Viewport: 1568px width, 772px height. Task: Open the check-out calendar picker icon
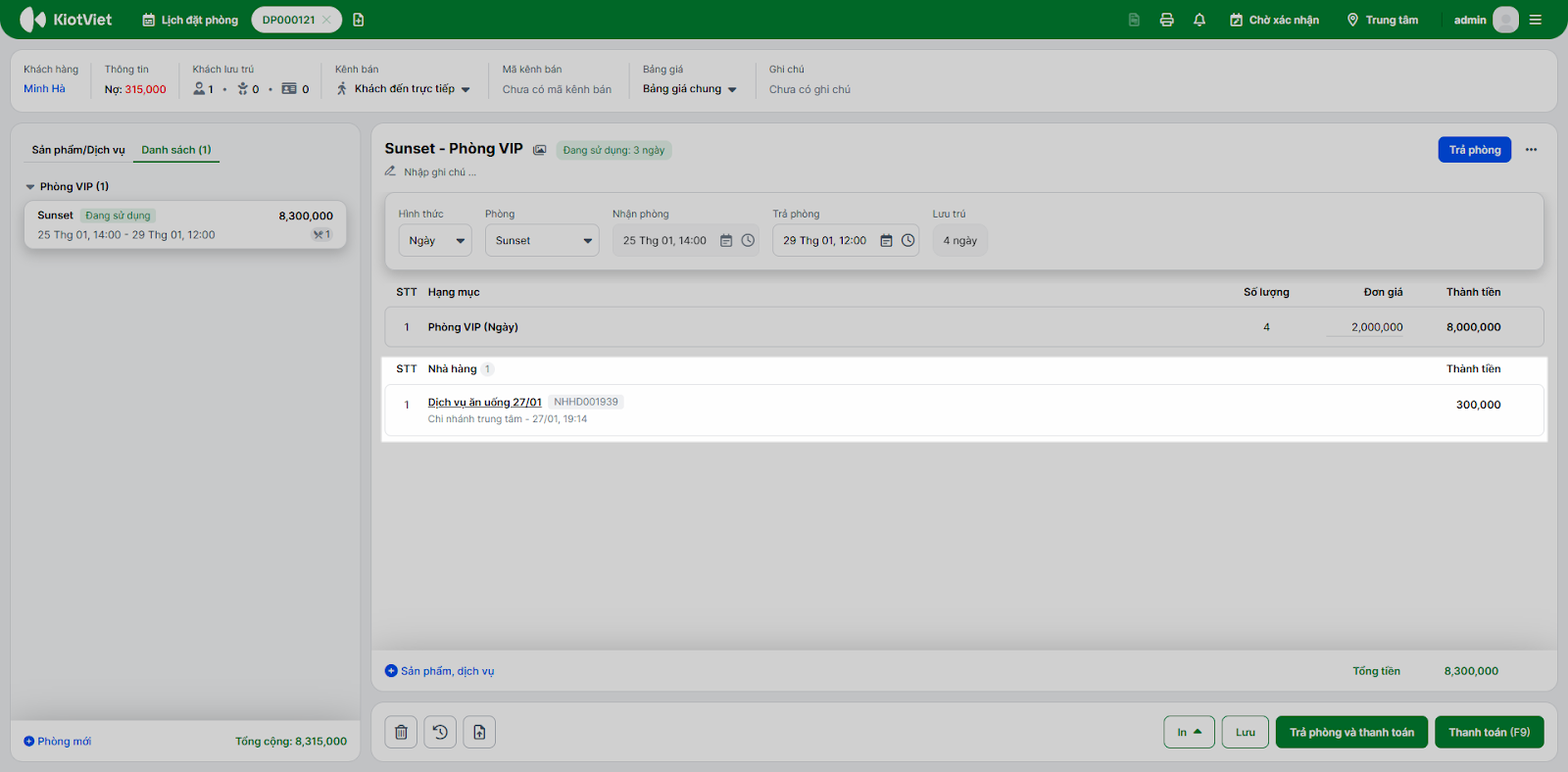pos(886,241)
